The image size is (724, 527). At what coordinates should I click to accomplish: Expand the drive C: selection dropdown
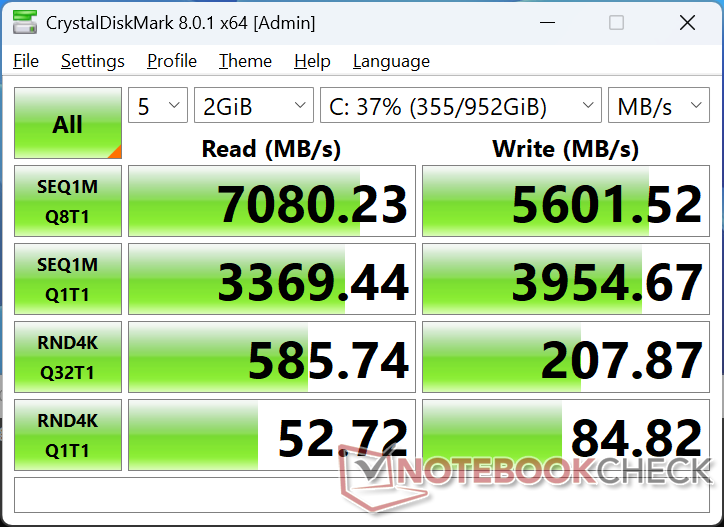tap(460, 106)
